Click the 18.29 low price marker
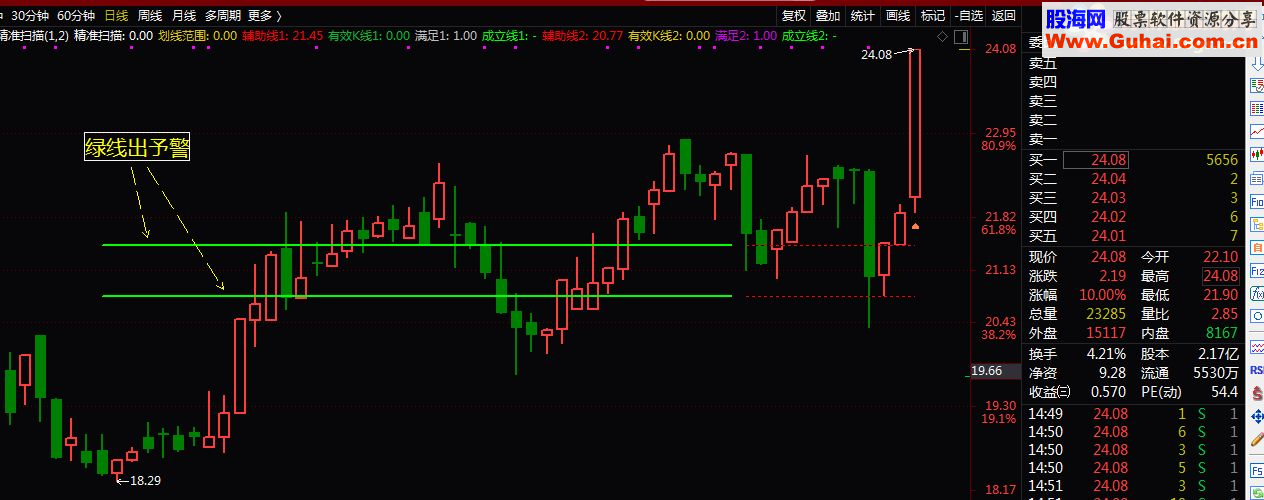Viewport: 1264px width, 500px height. click(x=145, y=480)
